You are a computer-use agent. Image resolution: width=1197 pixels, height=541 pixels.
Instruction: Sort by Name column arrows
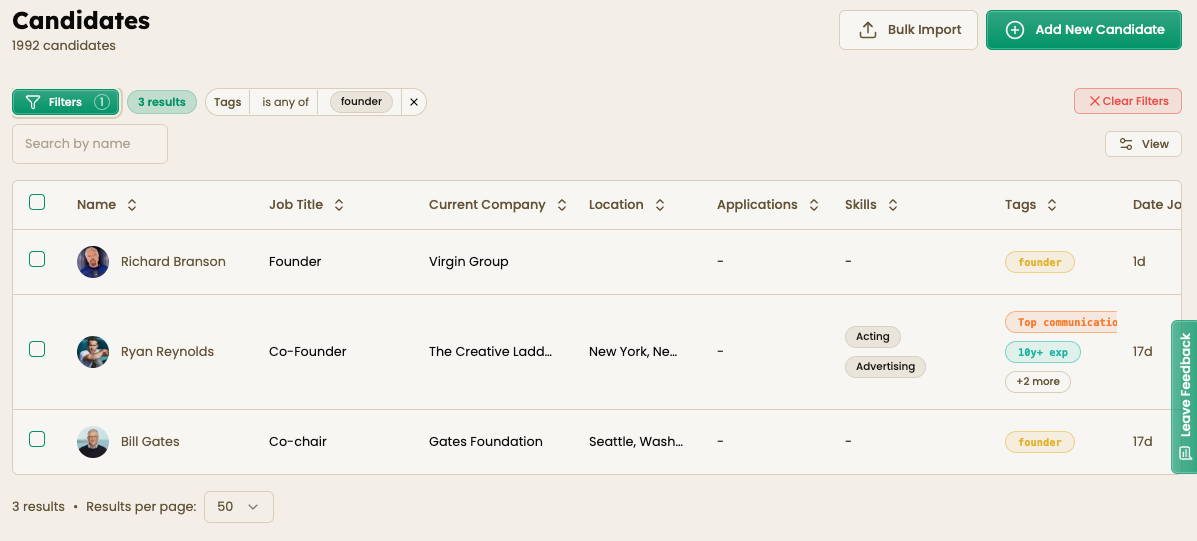132,205
